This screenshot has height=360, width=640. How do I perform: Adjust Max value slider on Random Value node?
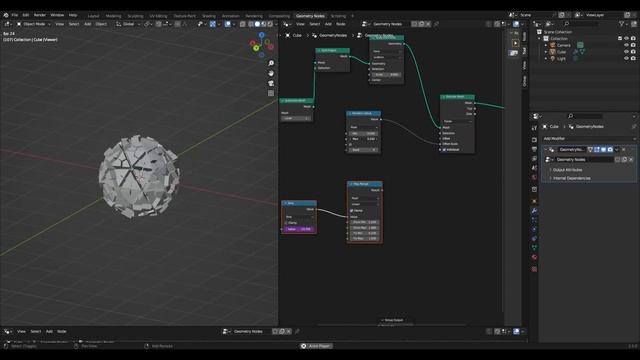(x=364, y=139)
